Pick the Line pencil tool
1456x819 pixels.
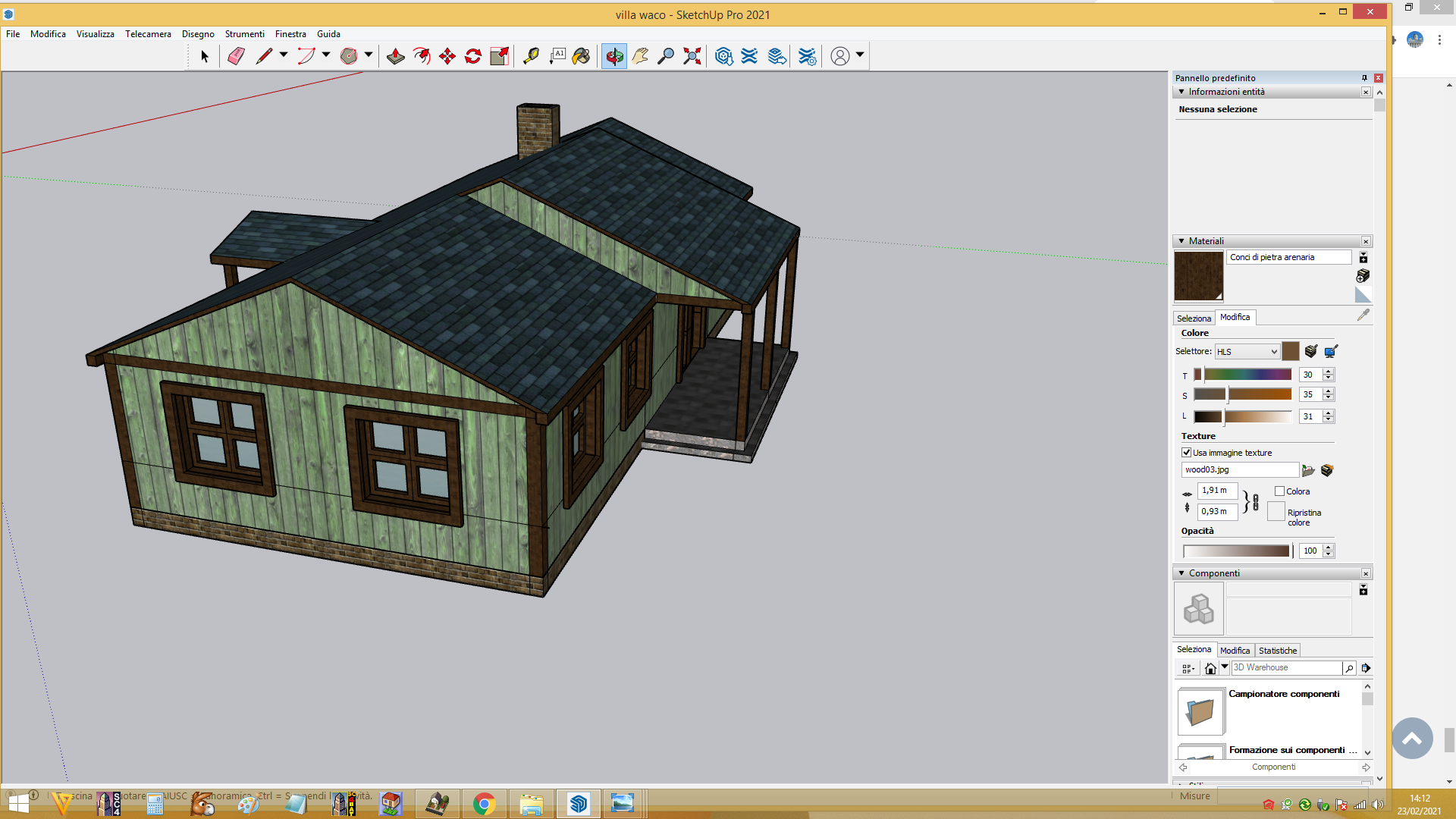coord(263,56)
